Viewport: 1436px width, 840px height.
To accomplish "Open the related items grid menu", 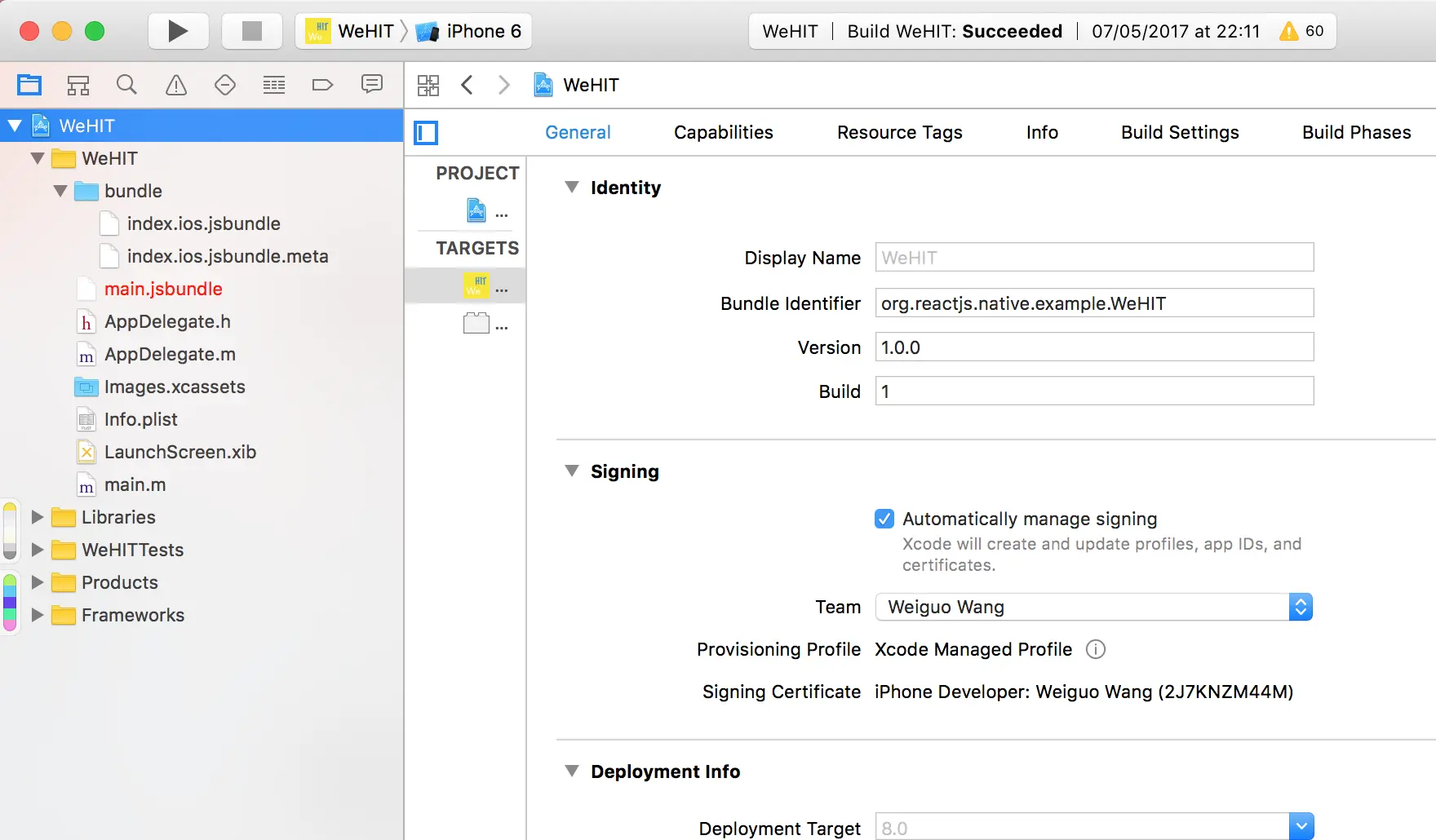I will pos(428,85).
